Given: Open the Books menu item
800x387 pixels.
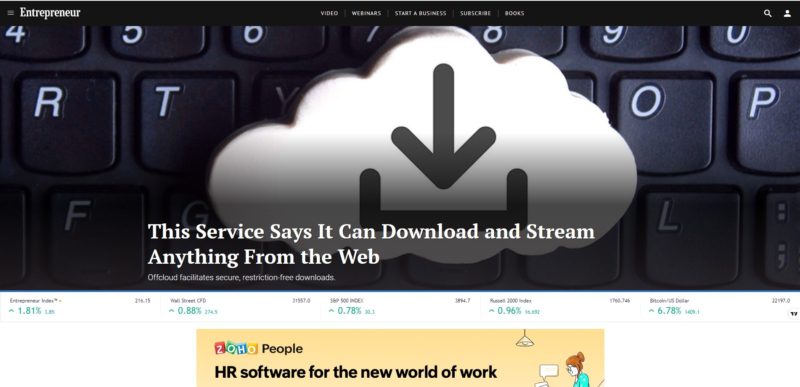Looking at the screenshot, I should point(514,13).
